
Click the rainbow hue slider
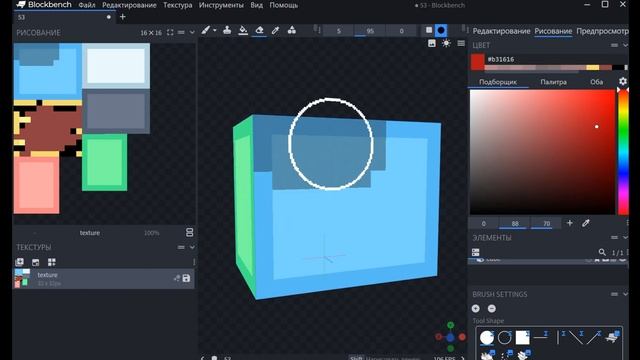[623, 151]
